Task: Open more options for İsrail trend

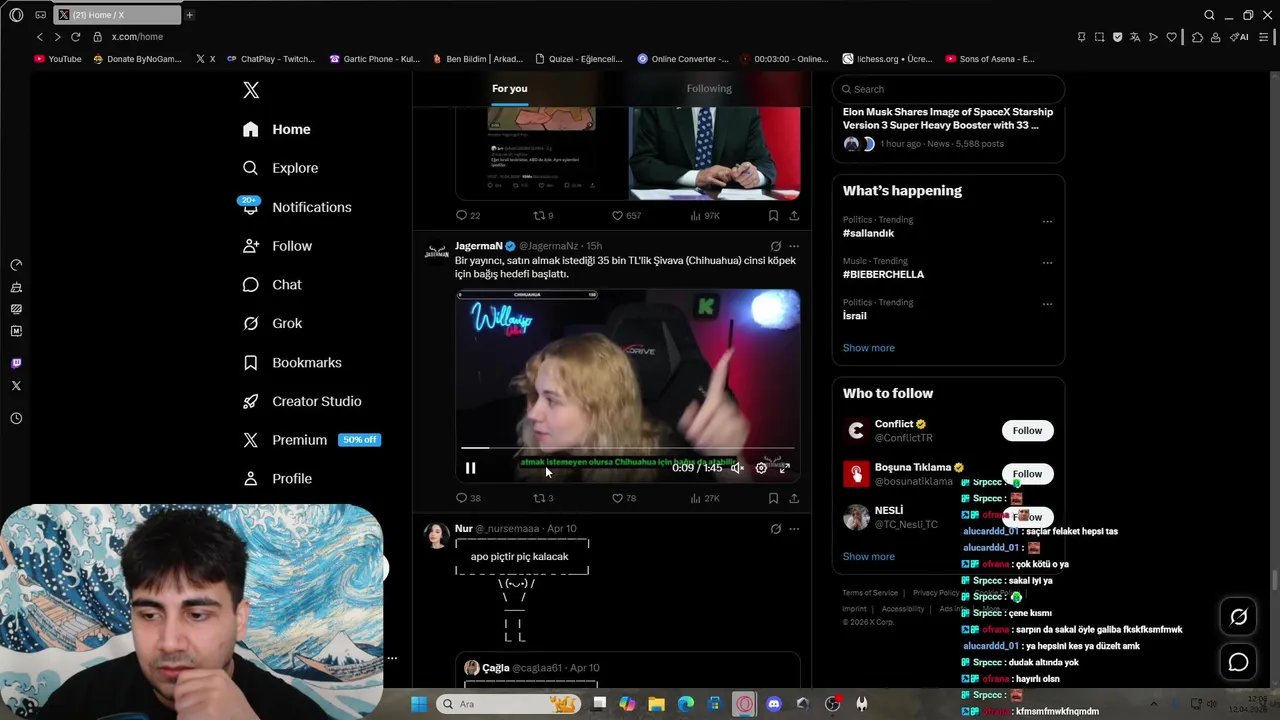Action: coord(1047,304)
